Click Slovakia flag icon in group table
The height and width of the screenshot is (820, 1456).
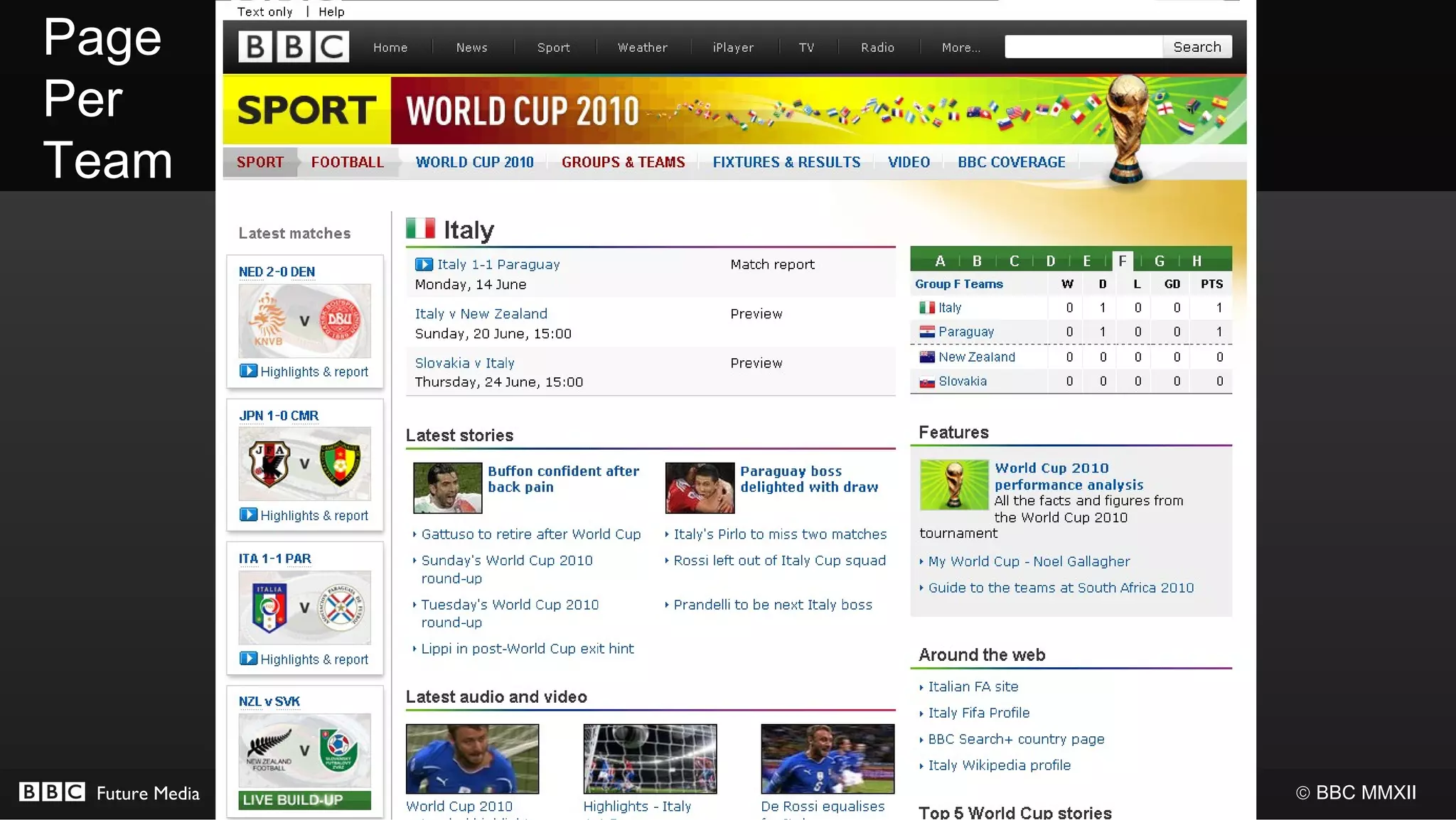pyautogui.click(x=927, y=382)
